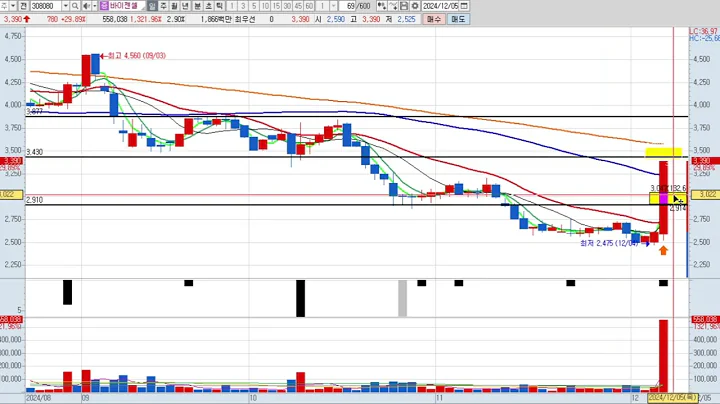Select the 10 interval button
720x404 pixels.
[x=265, y=6]
